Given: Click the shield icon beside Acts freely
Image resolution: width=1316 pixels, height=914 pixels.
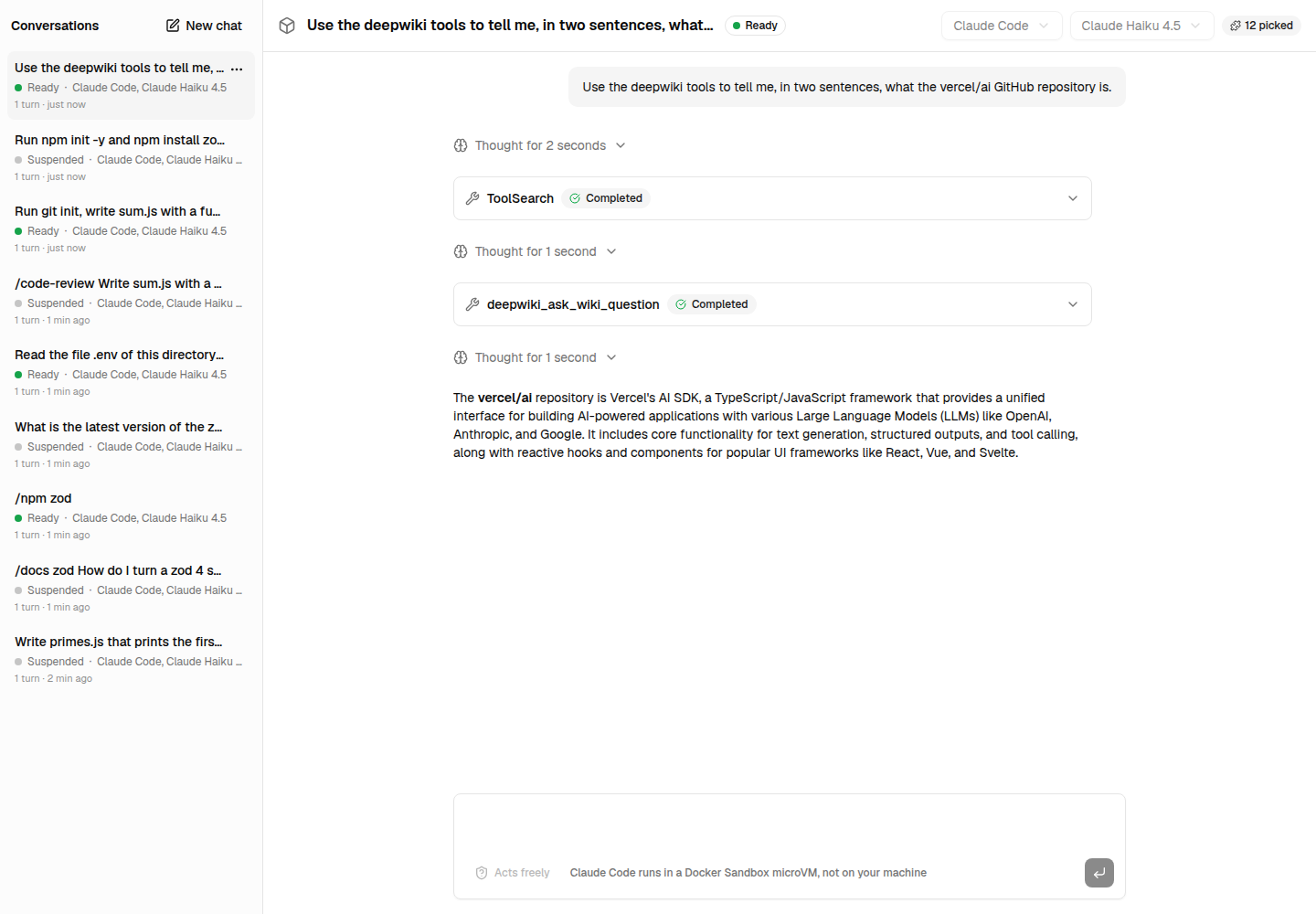Looking at the screenshot, I should point(482,873).
